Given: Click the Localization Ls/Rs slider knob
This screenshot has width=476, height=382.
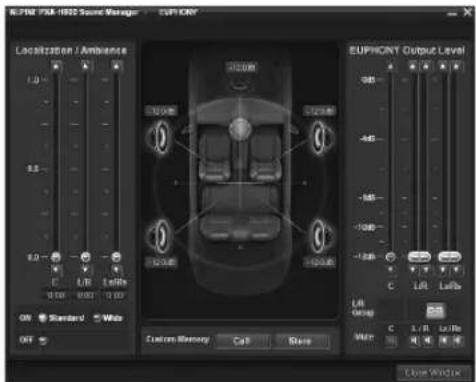Looking at the screenshot, I should [116, 257].
